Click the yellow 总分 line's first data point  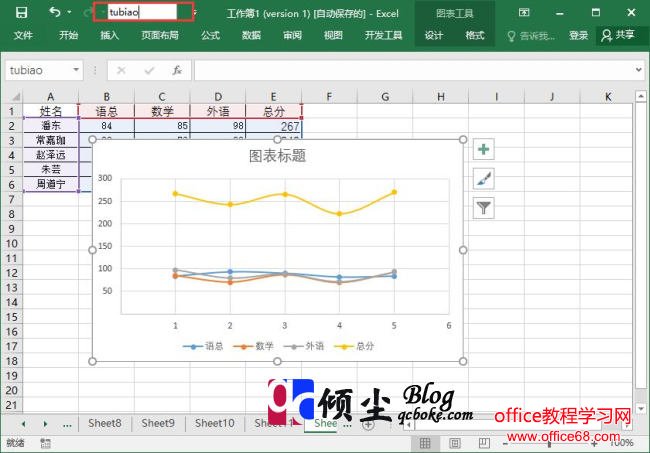click(175, 194)
